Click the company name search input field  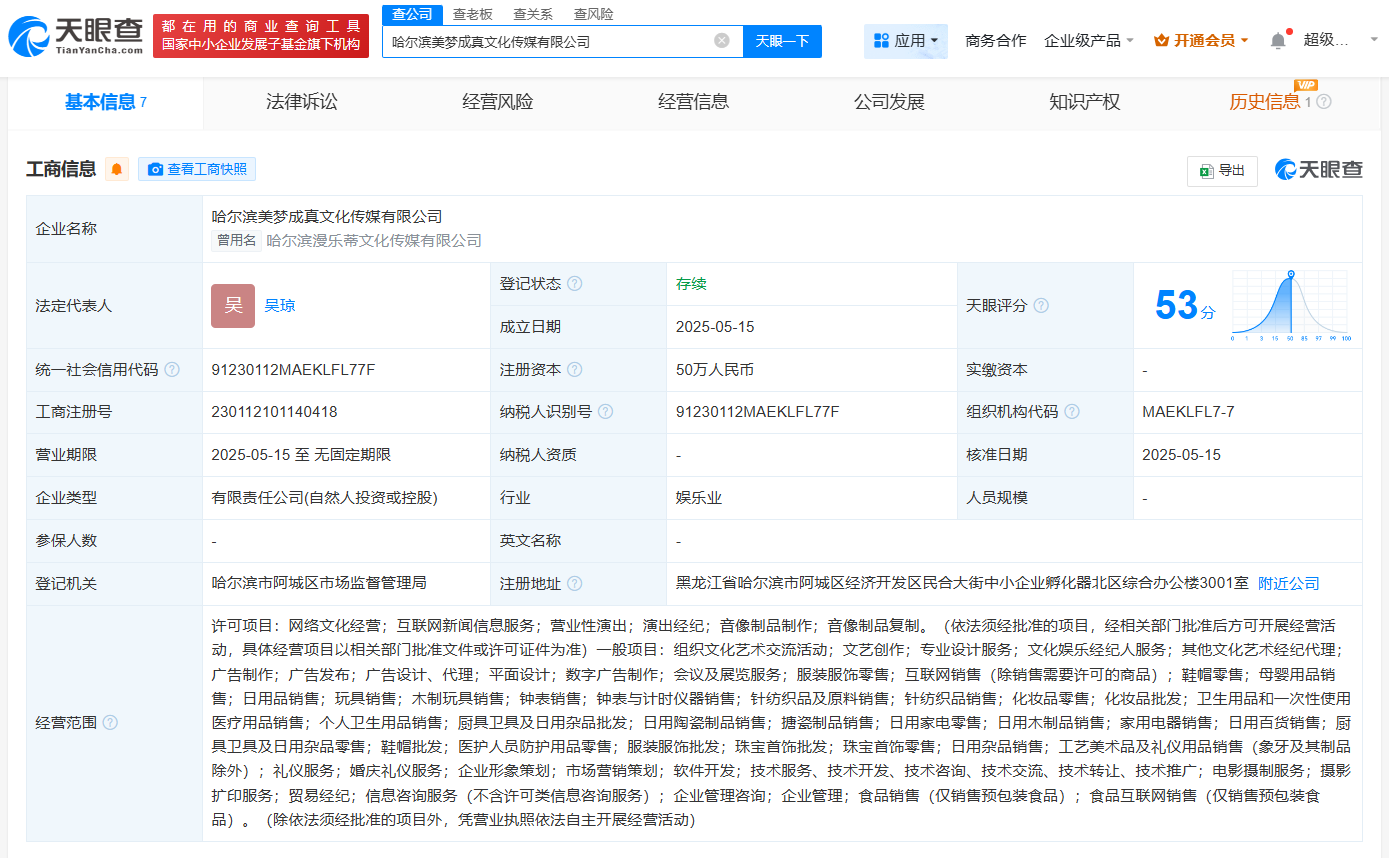click(548, 41)
